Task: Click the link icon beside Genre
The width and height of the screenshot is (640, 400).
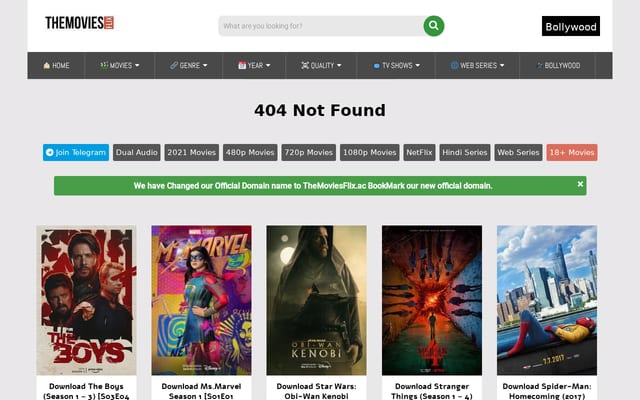Action: (174, 65)
